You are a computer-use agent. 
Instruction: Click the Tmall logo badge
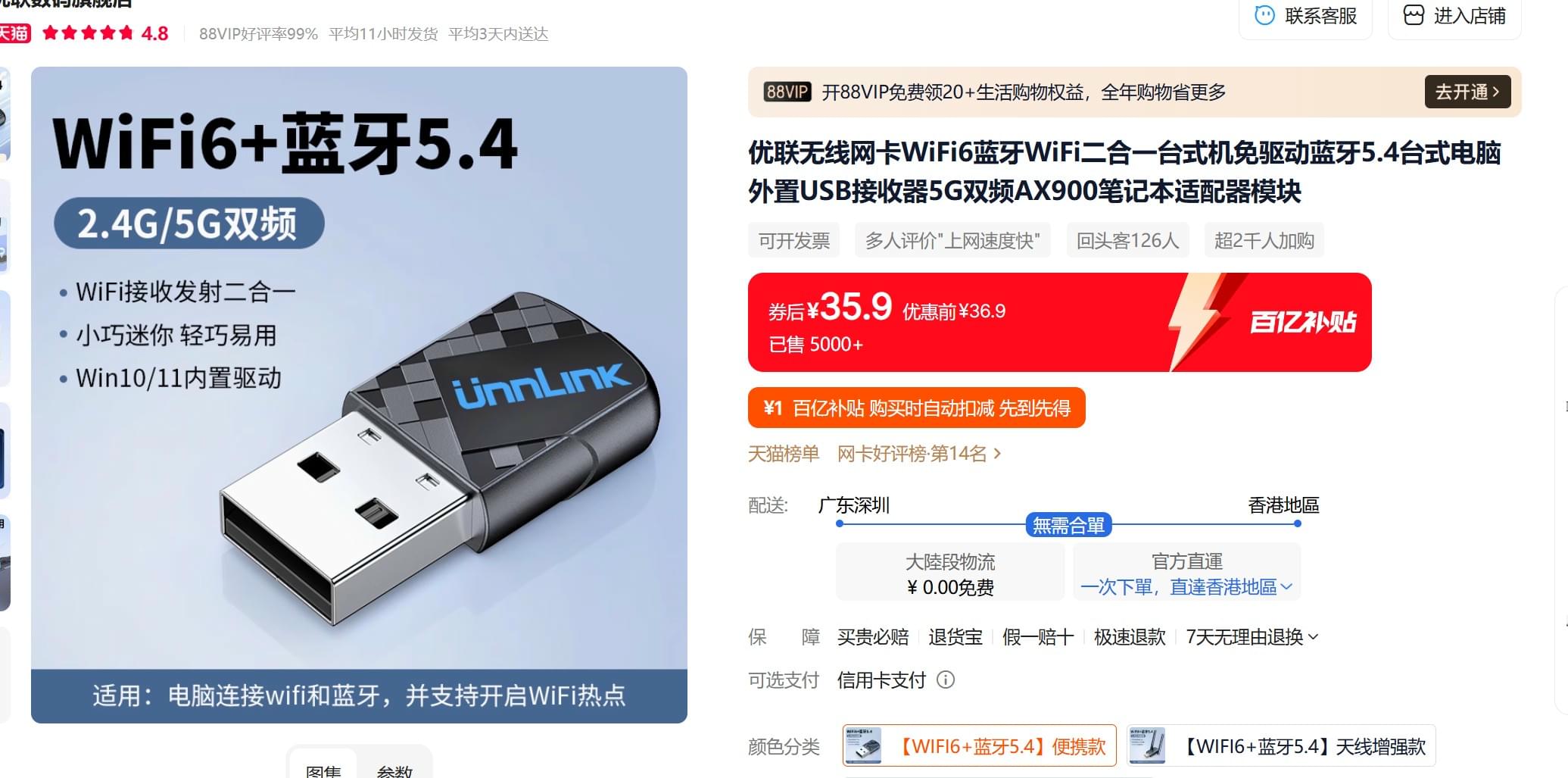14,33
